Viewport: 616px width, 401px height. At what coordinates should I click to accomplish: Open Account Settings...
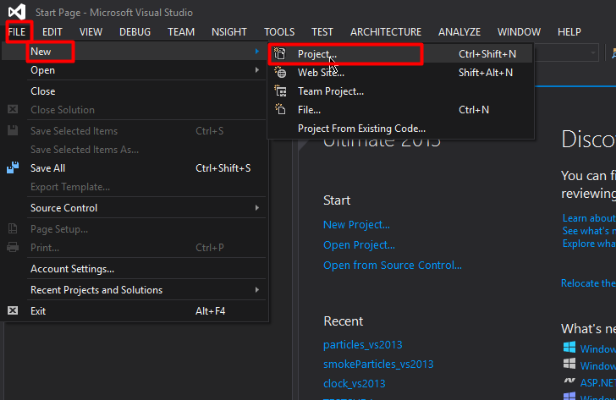[134, 269]
